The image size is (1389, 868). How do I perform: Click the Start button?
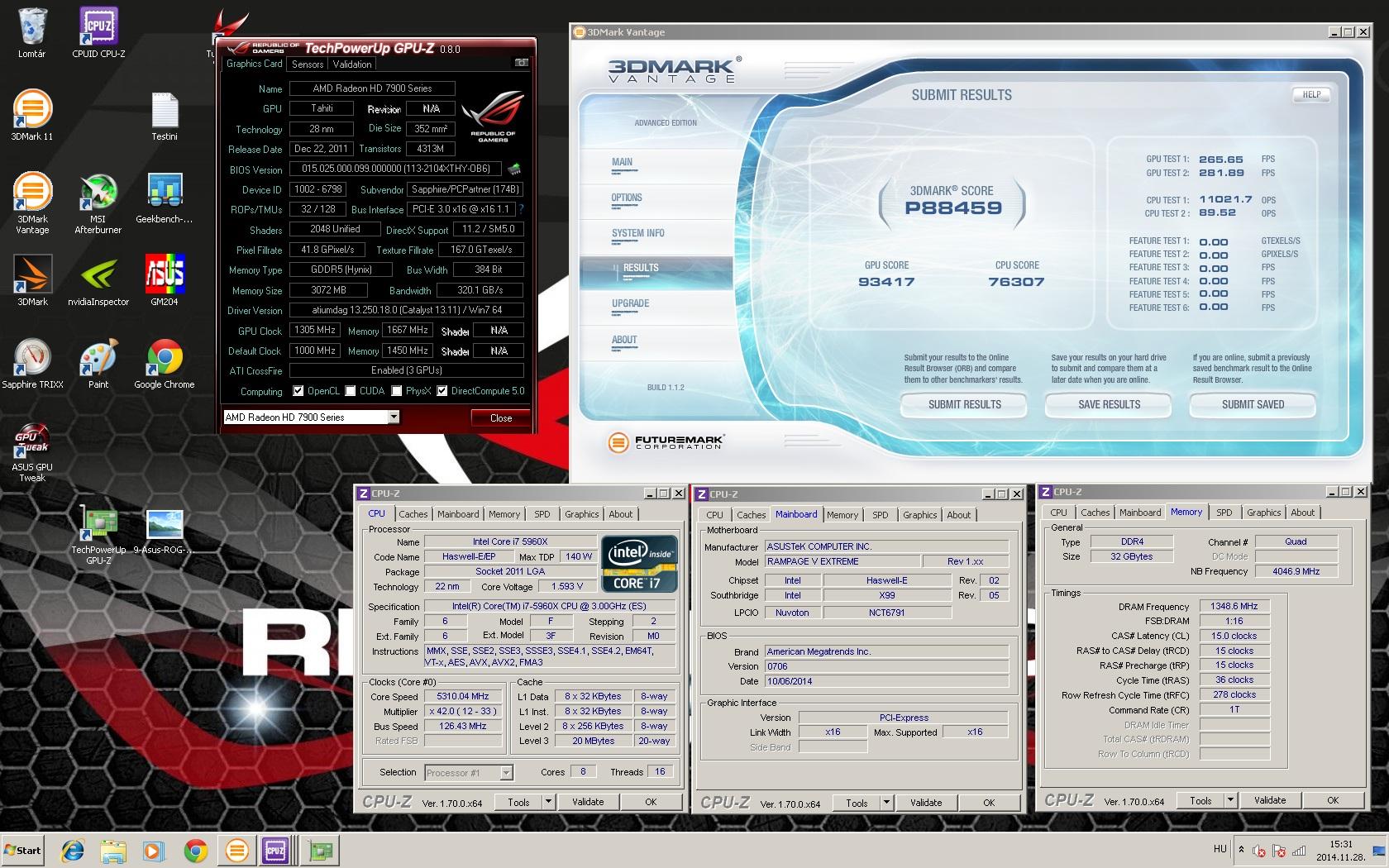[x=23, y=850]
